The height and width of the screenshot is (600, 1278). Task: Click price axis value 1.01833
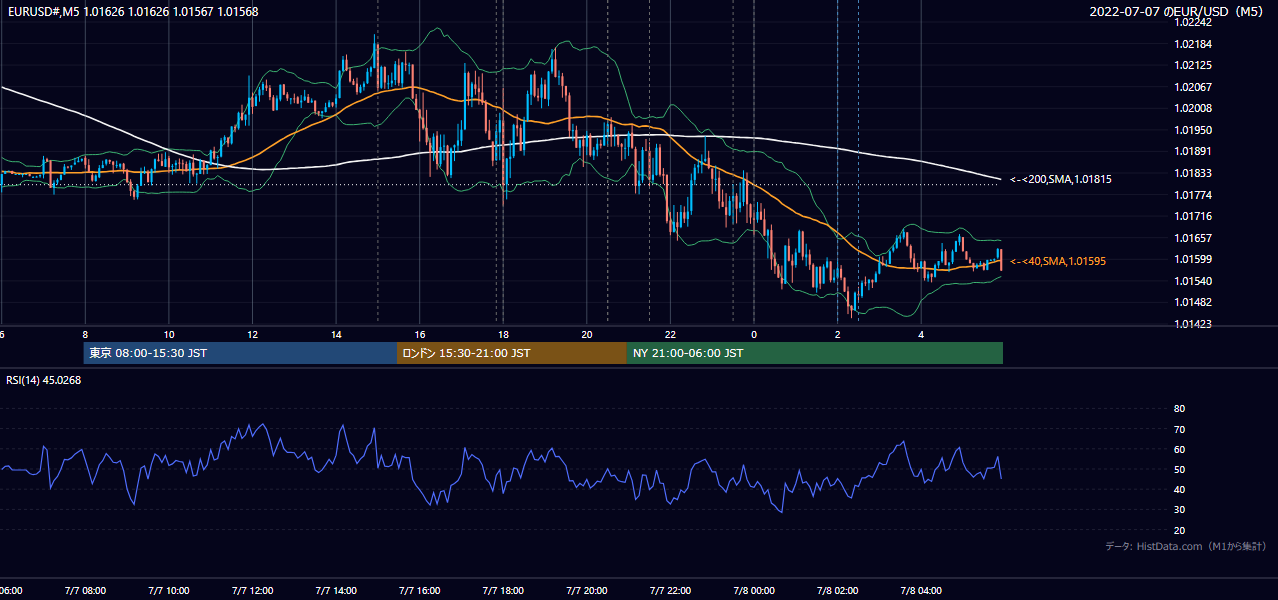pos(1194,173)
